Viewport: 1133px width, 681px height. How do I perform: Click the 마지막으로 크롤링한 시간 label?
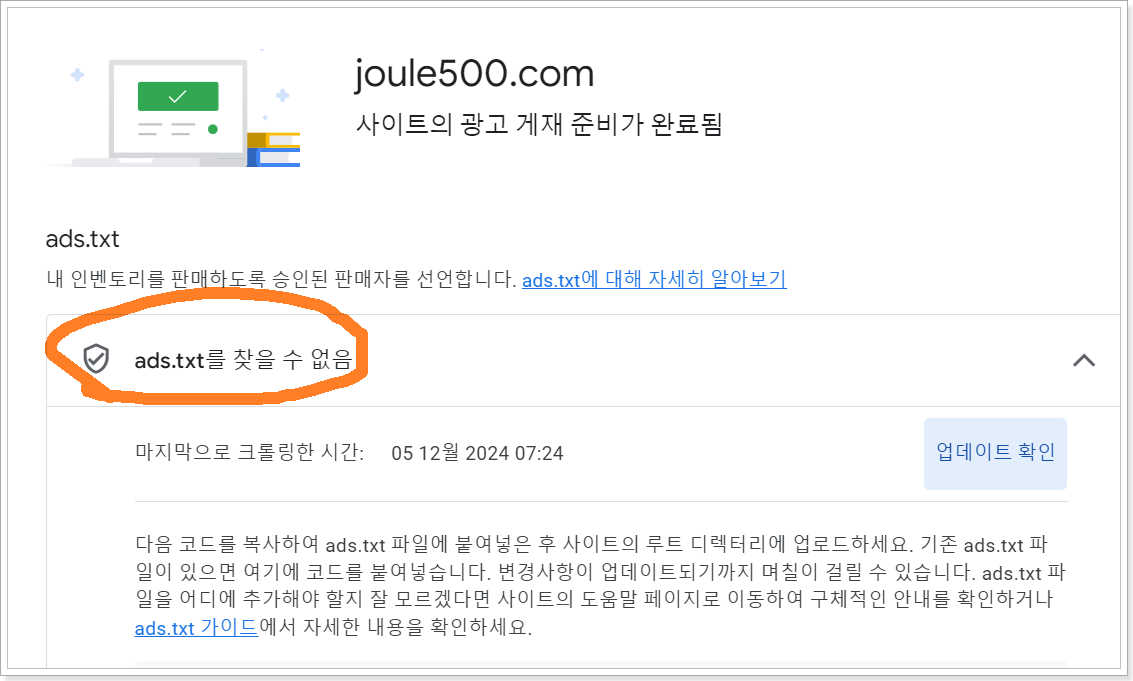(249, 453)
